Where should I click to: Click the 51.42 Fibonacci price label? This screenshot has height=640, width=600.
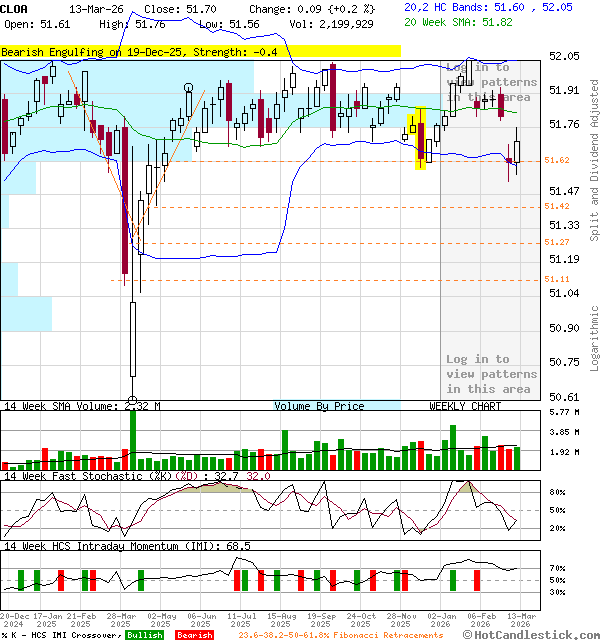[557, 206]
